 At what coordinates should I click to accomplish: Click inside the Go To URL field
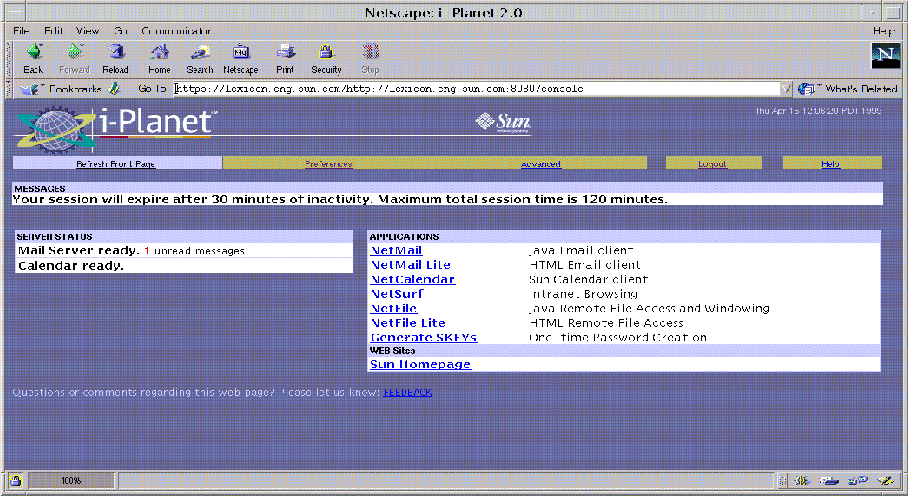tap(477, 89)
